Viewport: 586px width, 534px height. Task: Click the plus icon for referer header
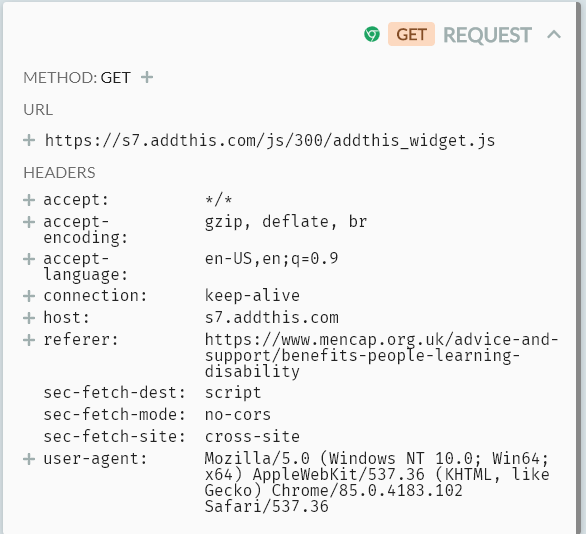point(29,340)
